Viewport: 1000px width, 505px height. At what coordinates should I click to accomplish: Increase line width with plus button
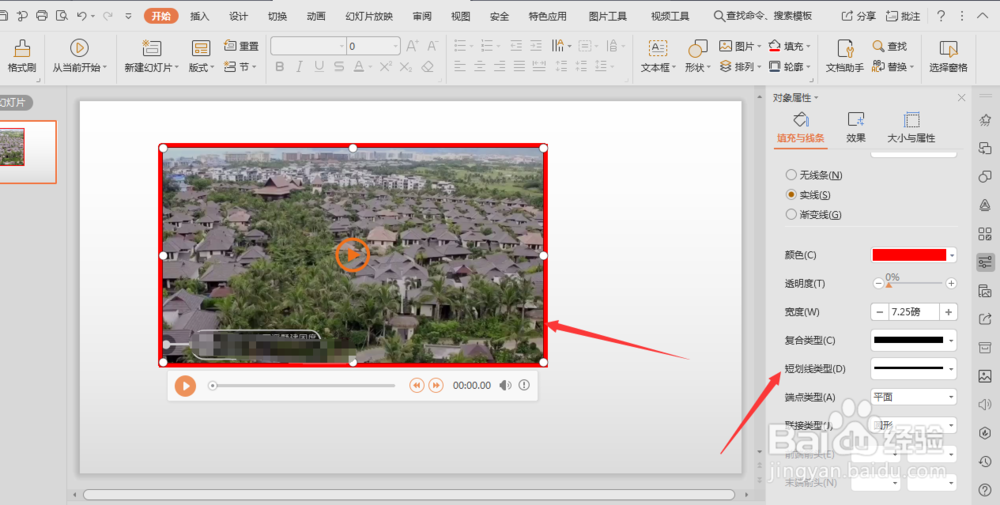(x=948, y=312)
